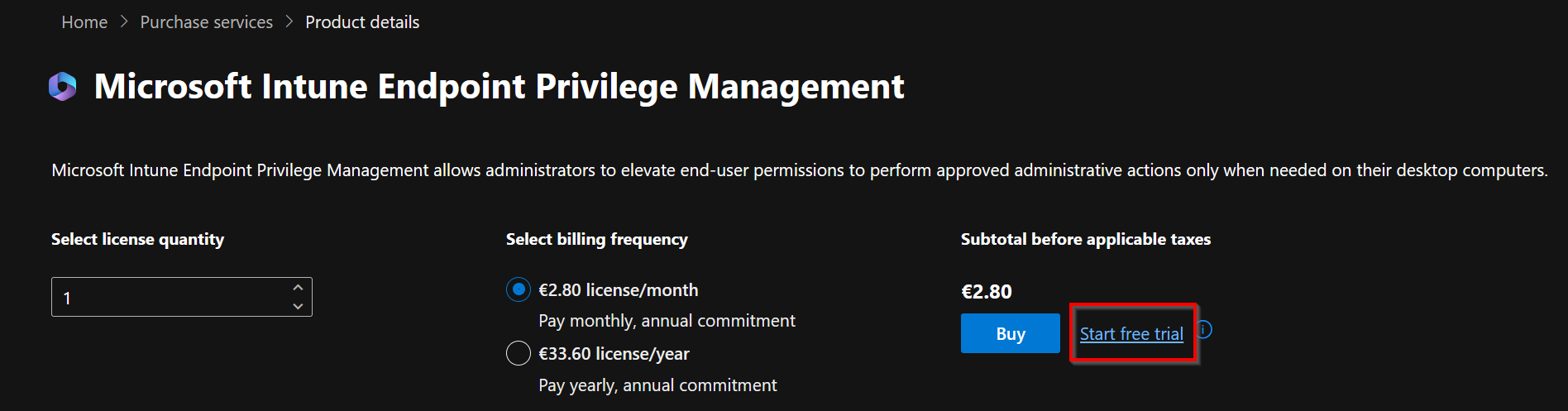This screenshot has height=411, width=1568.
Task: Increase license quantity with the up arrow
Action: (298, 287)
